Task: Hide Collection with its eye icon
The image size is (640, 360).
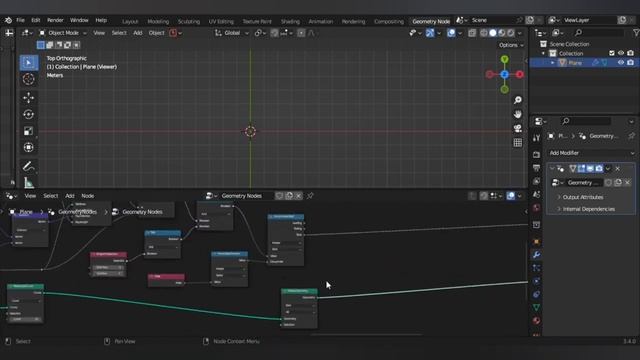Action: pos(621,53)
